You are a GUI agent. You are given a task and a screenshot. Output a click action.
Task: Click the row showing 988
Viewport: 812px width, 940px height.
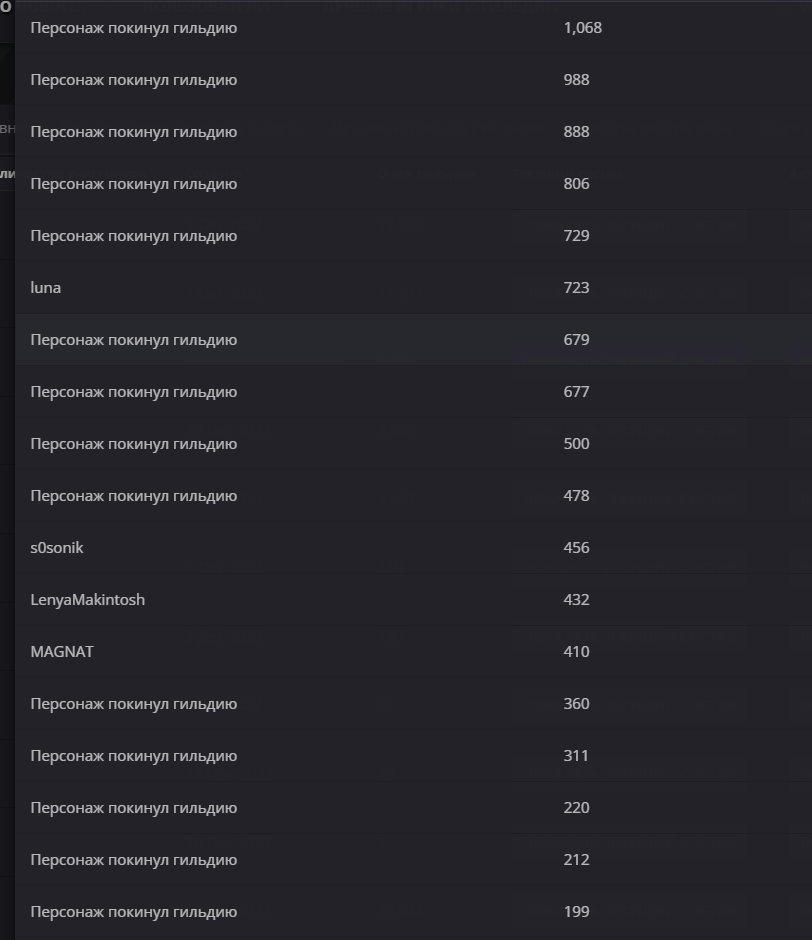coord(413,80)
